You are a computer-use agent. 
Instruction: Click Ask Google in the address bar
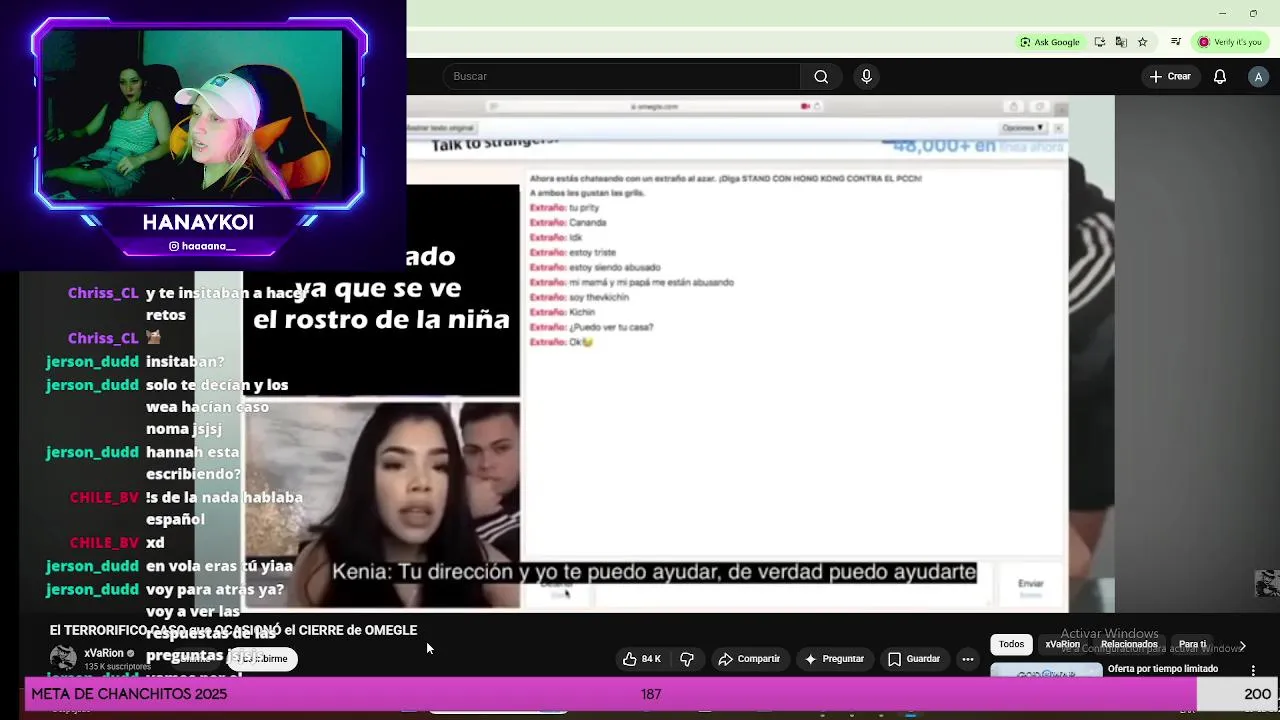click(1050, 42)
